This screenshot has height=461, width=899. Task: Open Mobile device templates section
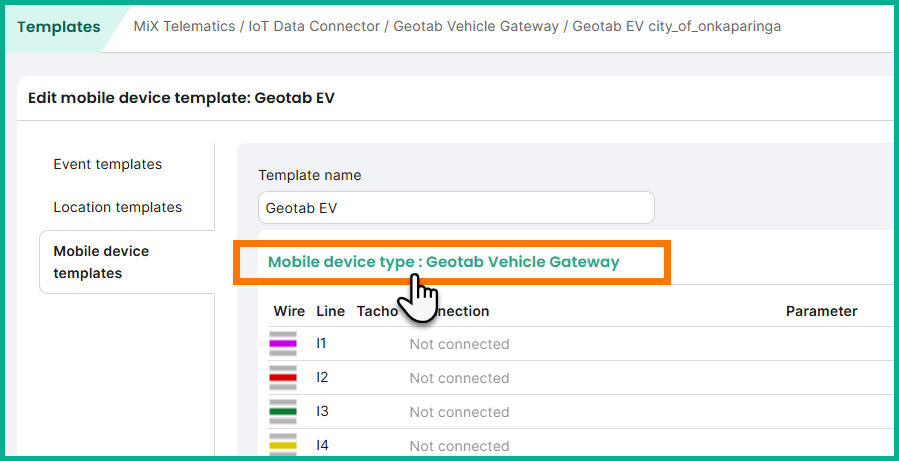click(101, 262)
